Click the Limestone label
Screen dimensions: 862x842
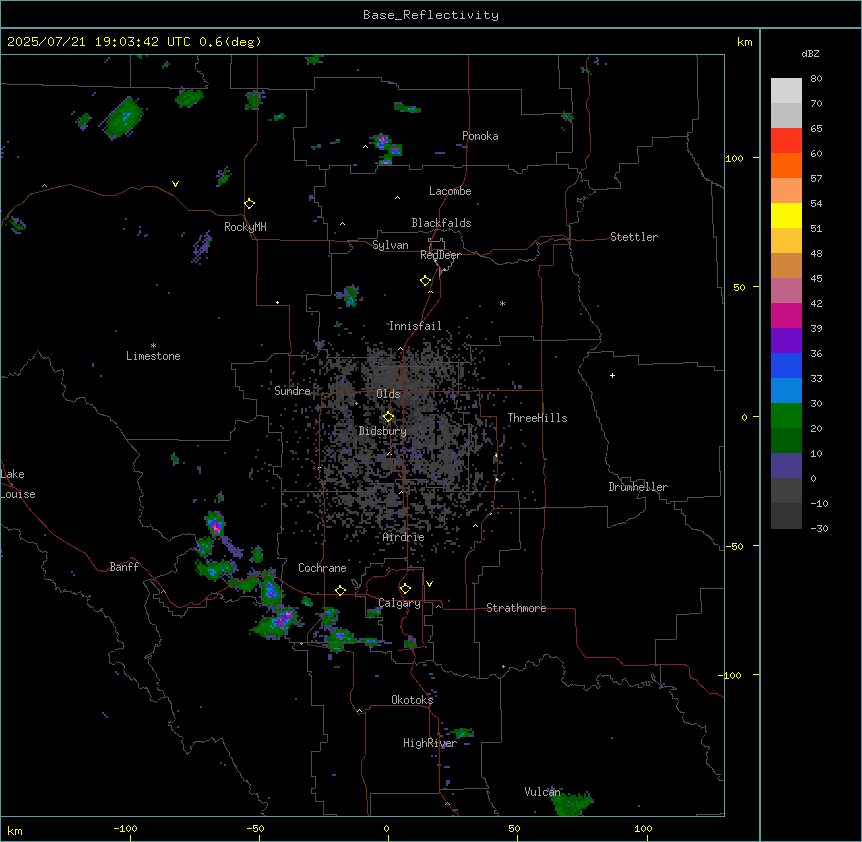pyautogui.click(x=153, y=356)
